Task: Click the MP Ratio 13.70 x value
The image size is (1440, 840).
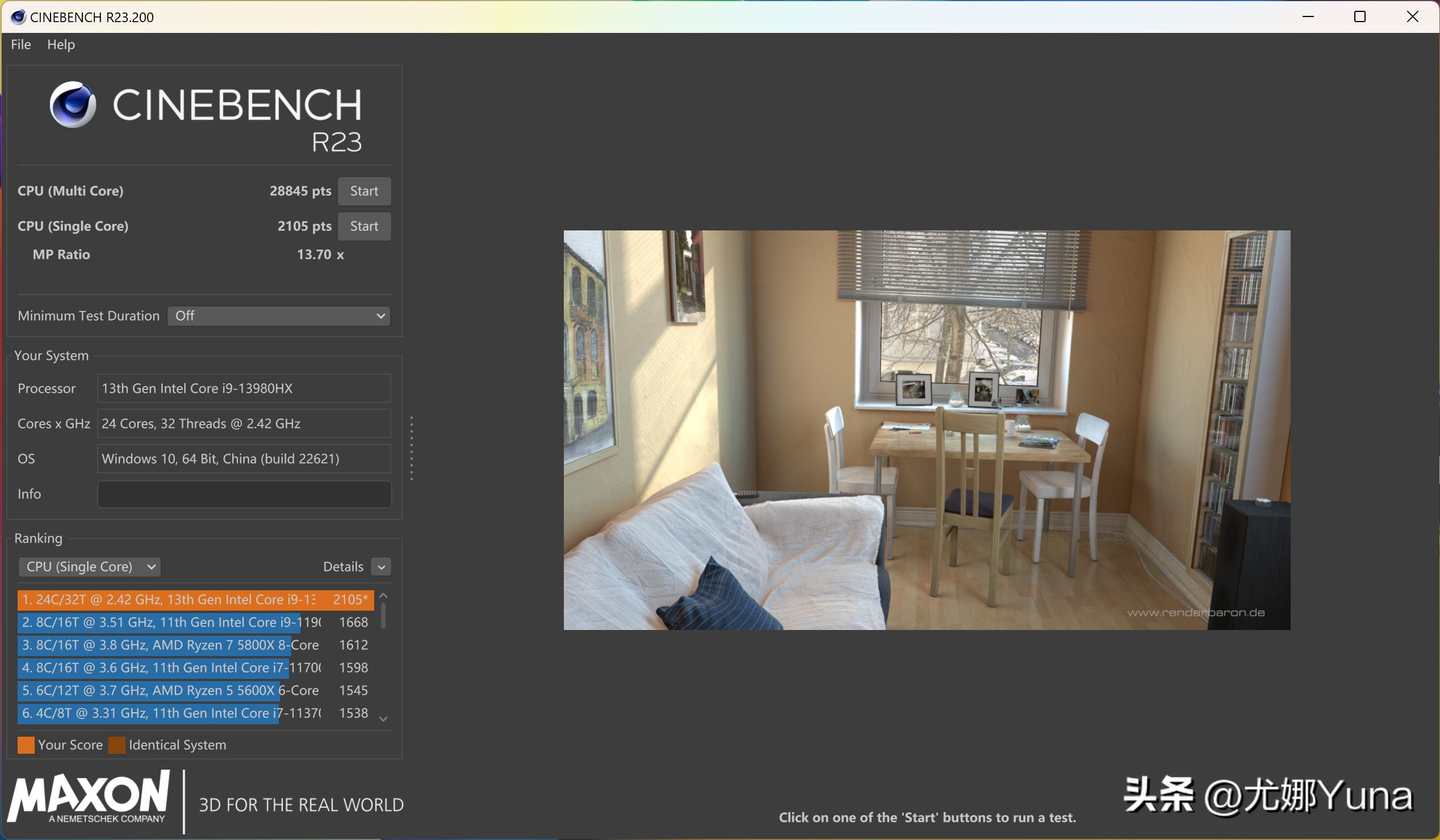Action: (320, 255)
